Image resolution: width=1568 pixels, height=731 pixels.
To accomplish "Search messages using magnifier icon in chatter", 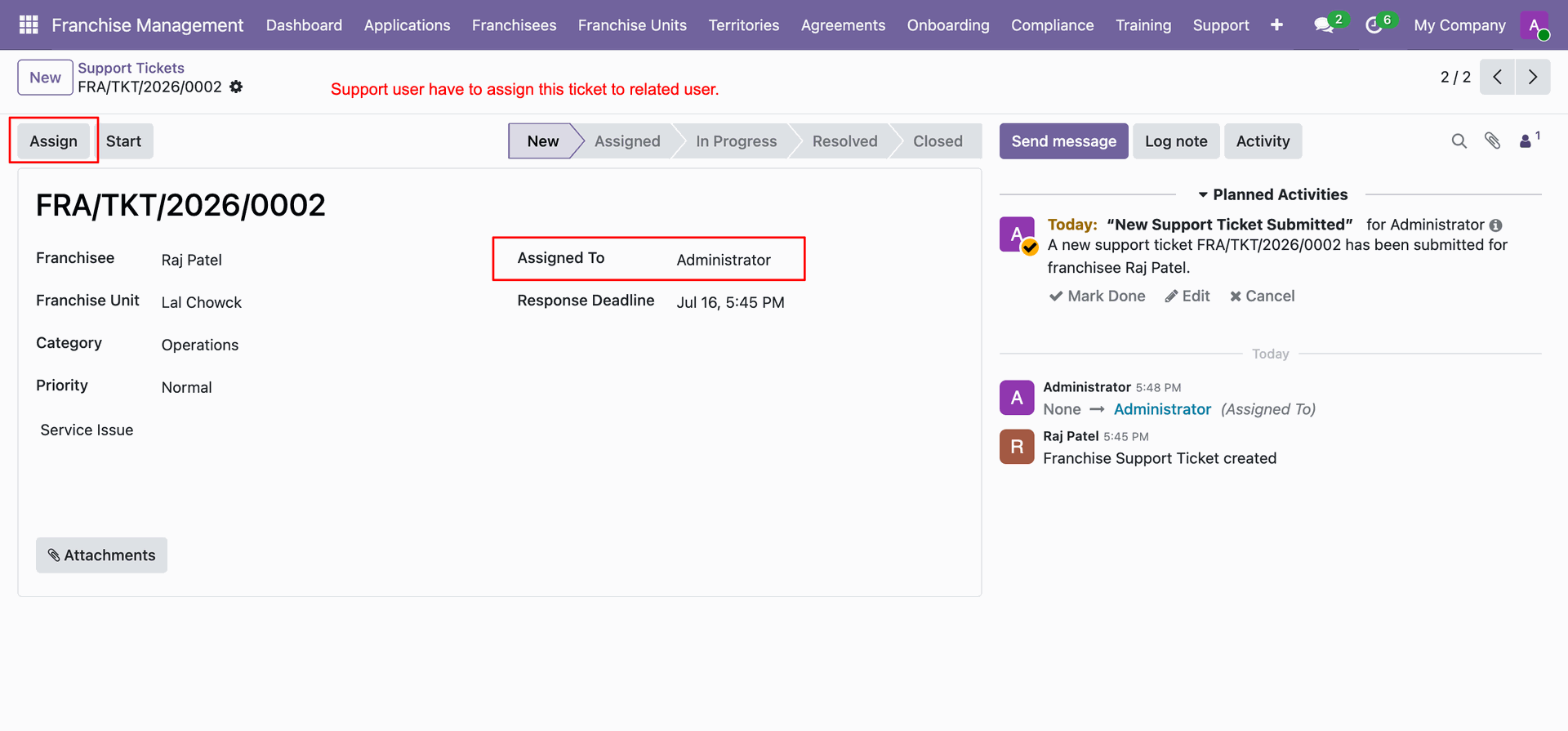I will (x=1459, y=141).
